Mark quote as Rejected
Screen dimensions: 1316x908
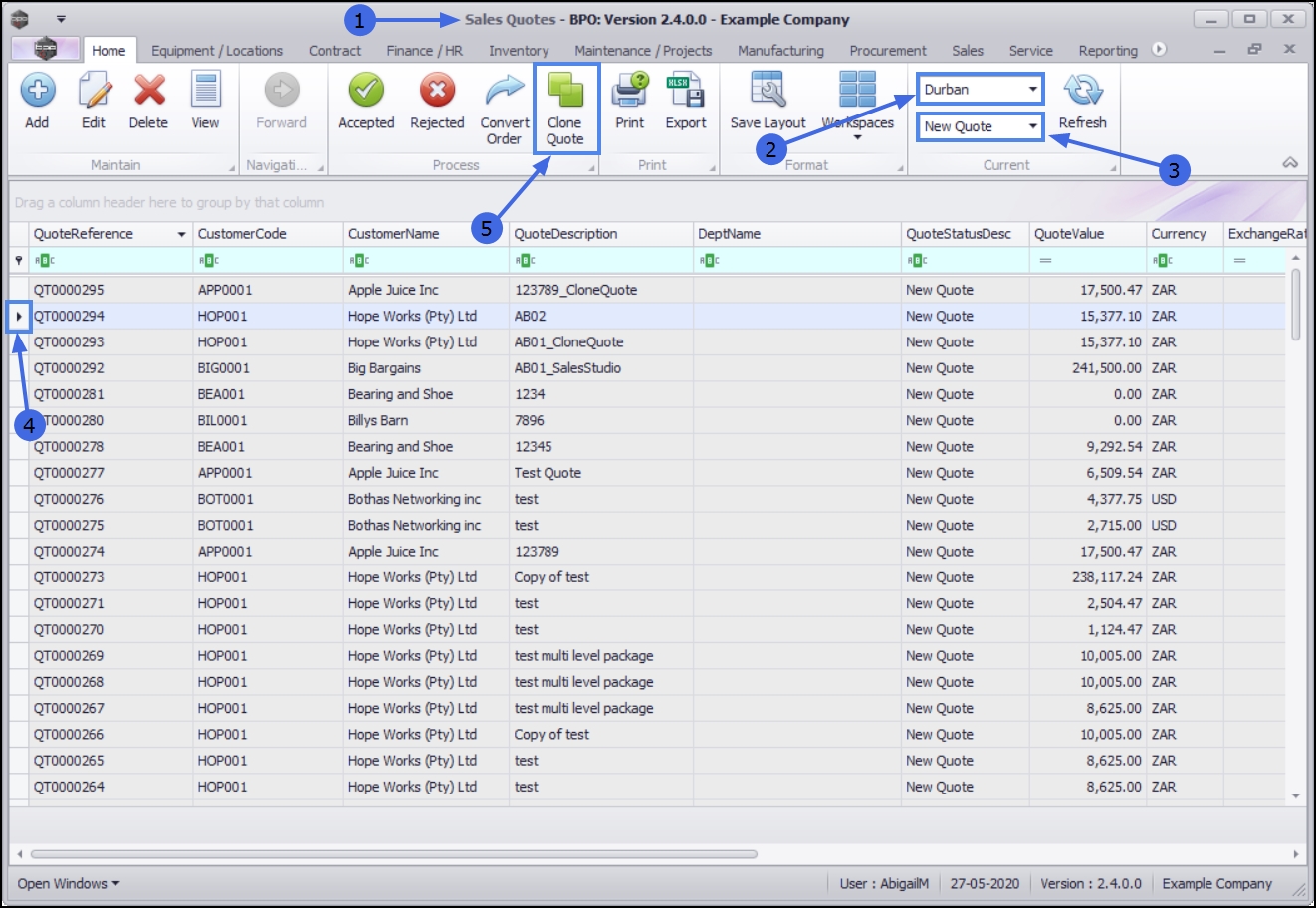437,91
